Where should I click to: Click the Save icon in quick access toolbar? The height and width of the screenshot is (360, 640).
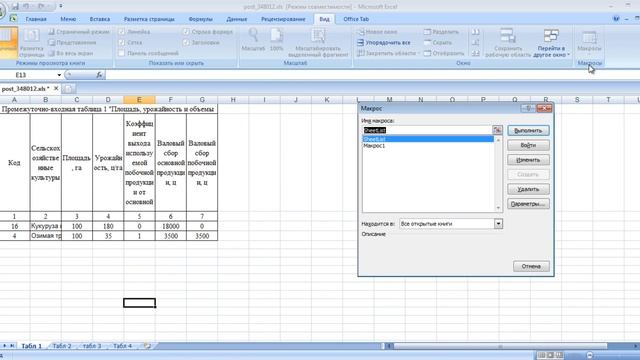pos(15,6)
